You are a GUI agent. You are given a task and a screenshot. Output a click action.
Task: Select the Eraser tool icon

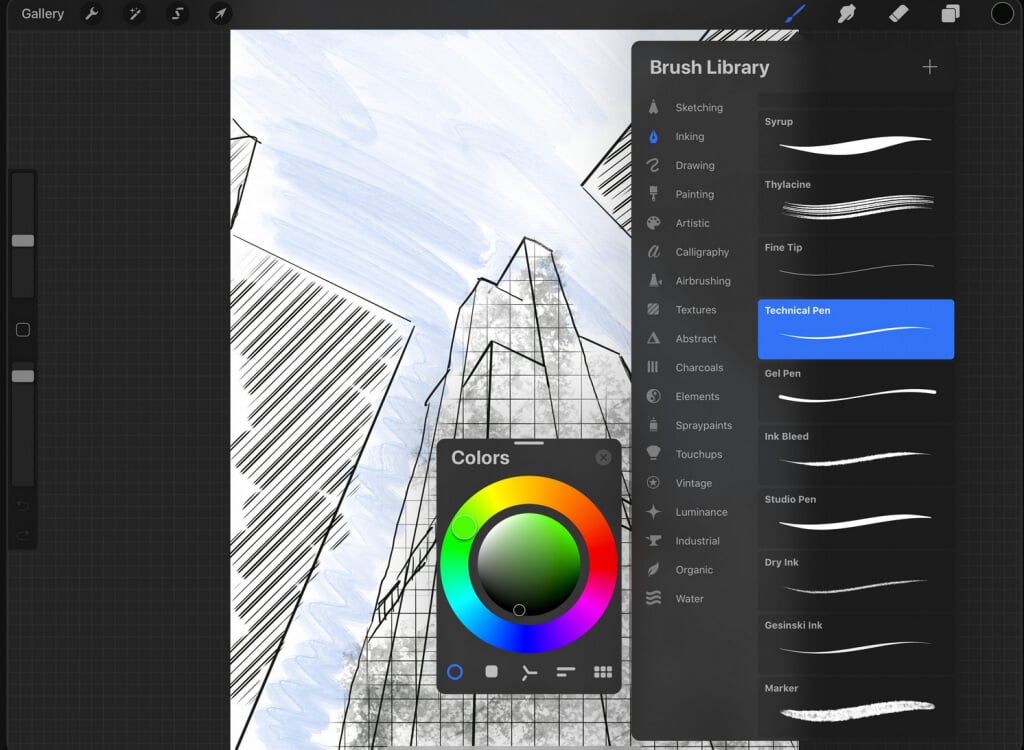[x=899, y=14]
